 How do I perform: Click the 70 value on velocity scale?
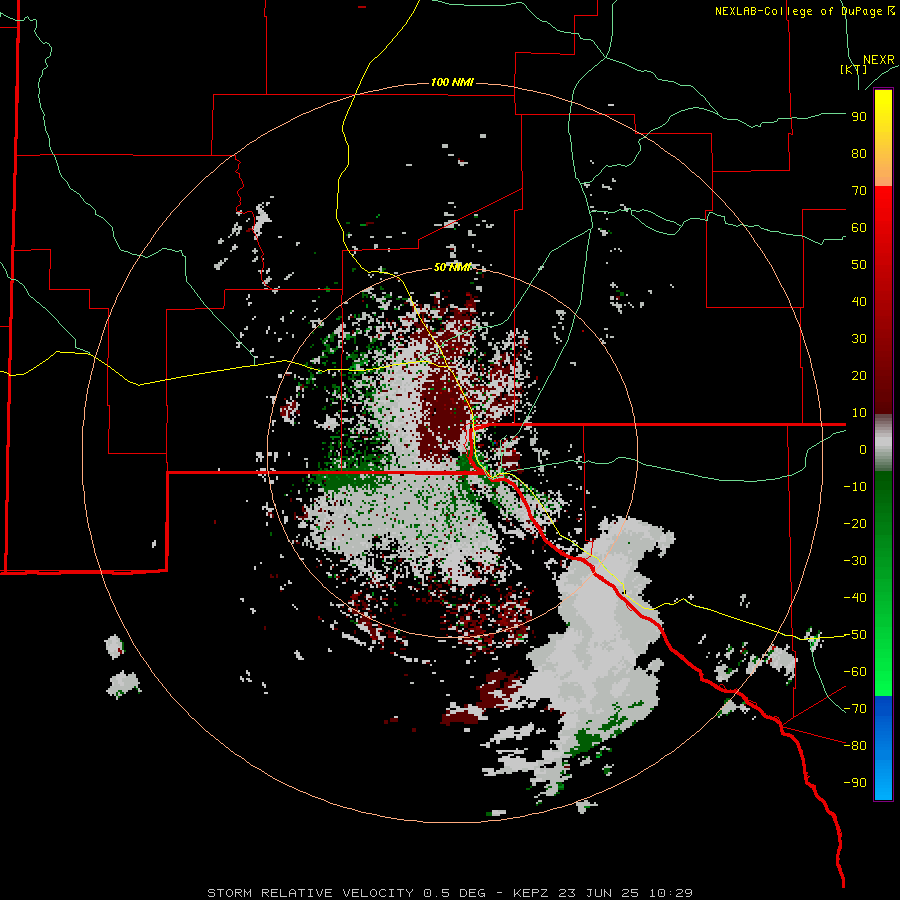point(859,191)
